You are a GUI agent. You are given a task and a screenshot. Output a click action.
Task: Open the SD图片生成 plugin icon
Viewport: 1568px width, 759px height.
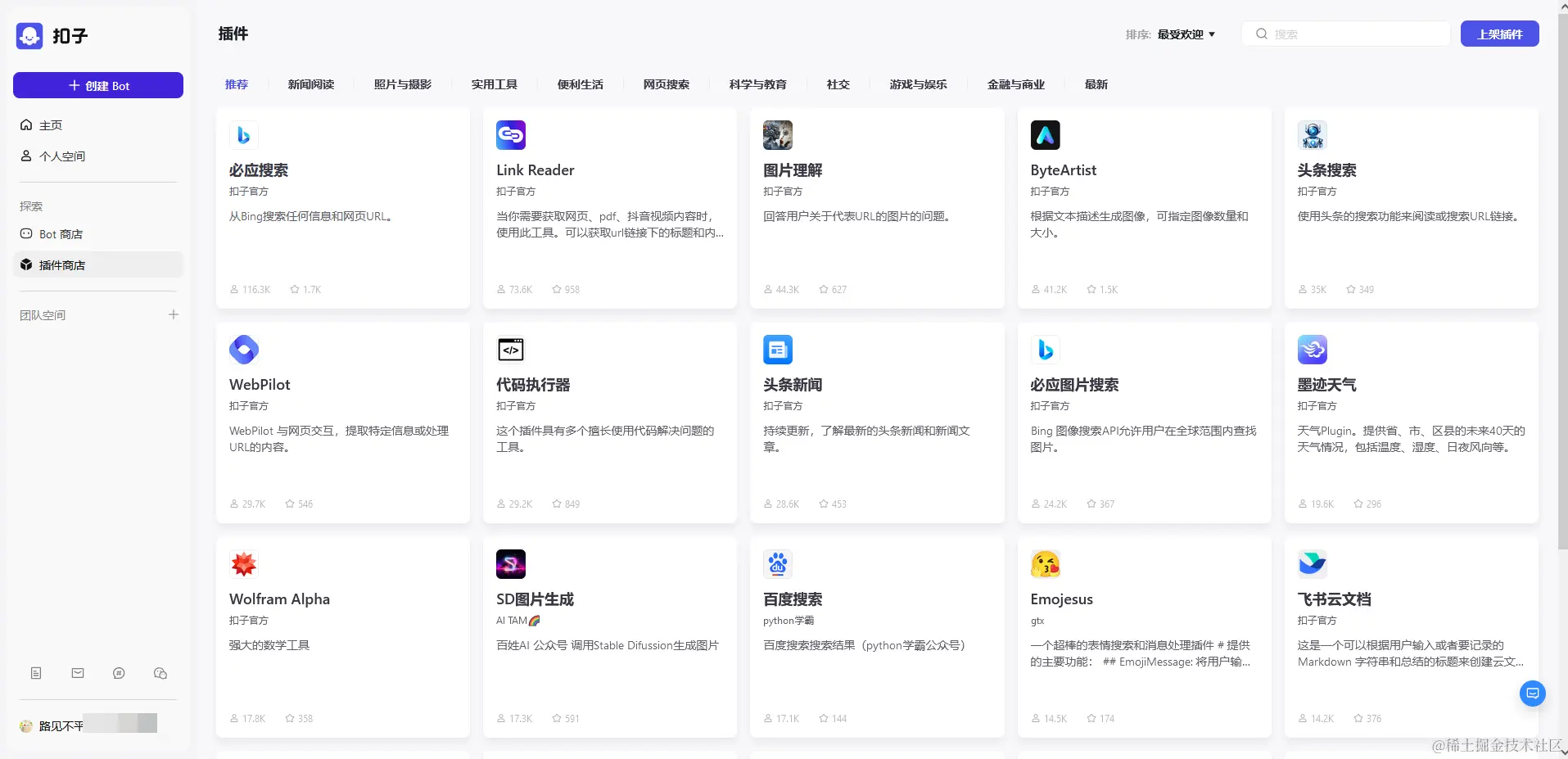pos(511,564)
